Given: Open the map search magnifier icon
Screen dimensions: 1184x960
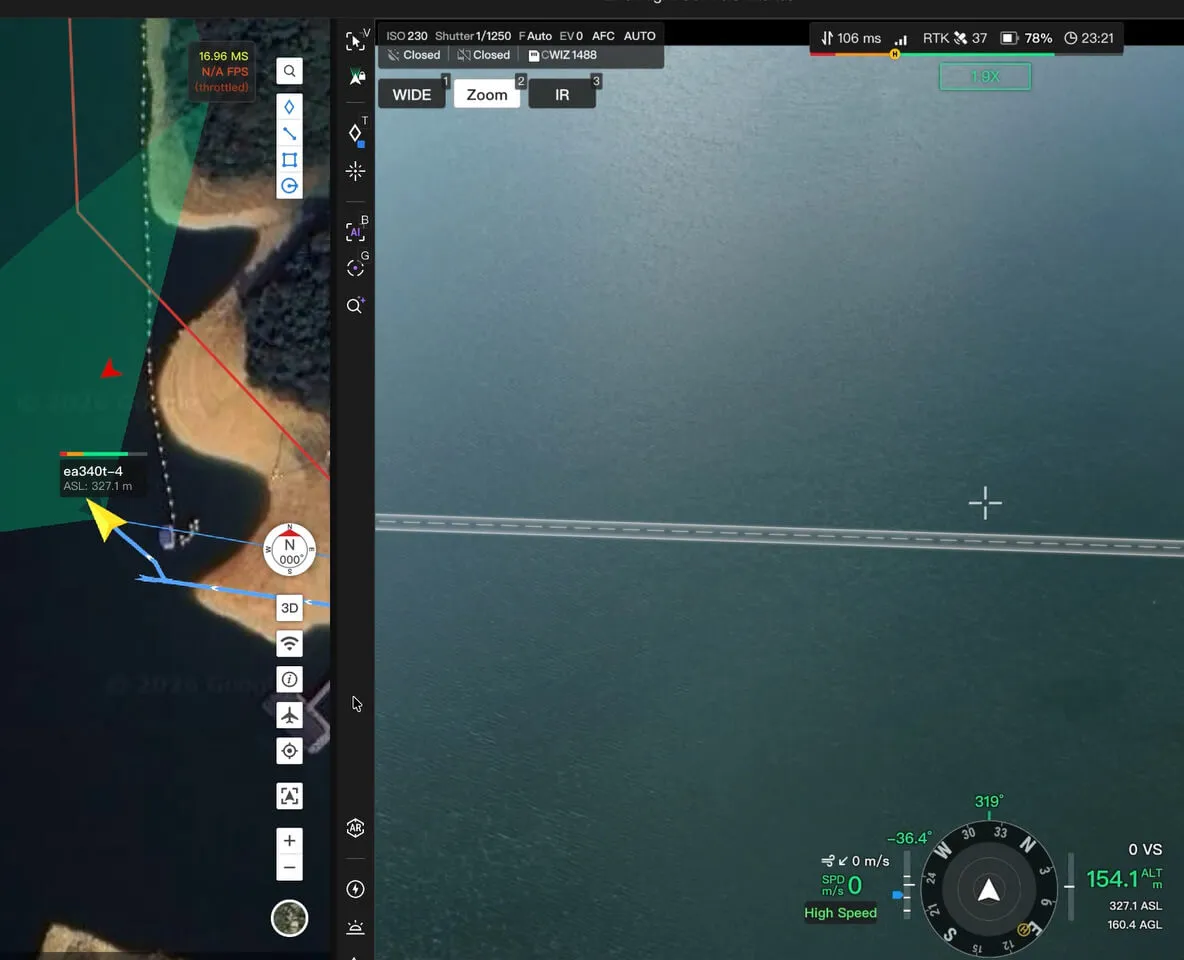Looking at the screenshot, I should coord(289,71).
